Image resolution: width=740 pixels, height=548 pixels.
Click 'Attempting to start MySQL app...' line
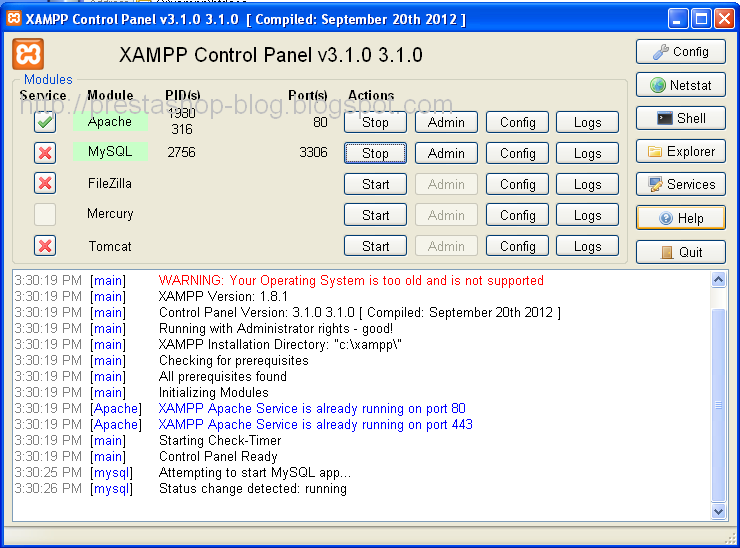coord(255,472)
